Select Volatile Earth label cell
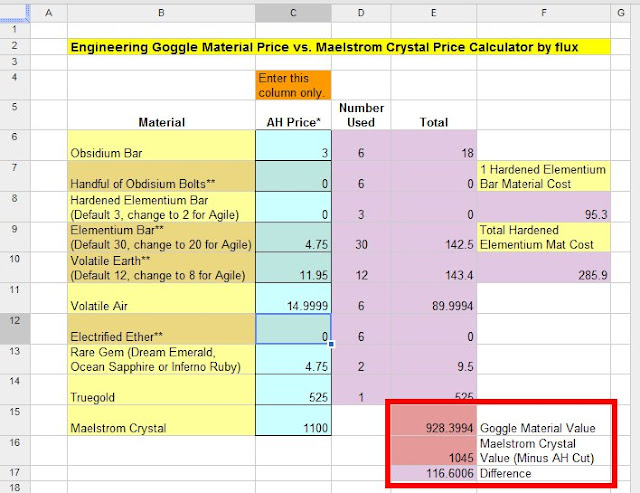640x493 pixels. tap(161, 267)
